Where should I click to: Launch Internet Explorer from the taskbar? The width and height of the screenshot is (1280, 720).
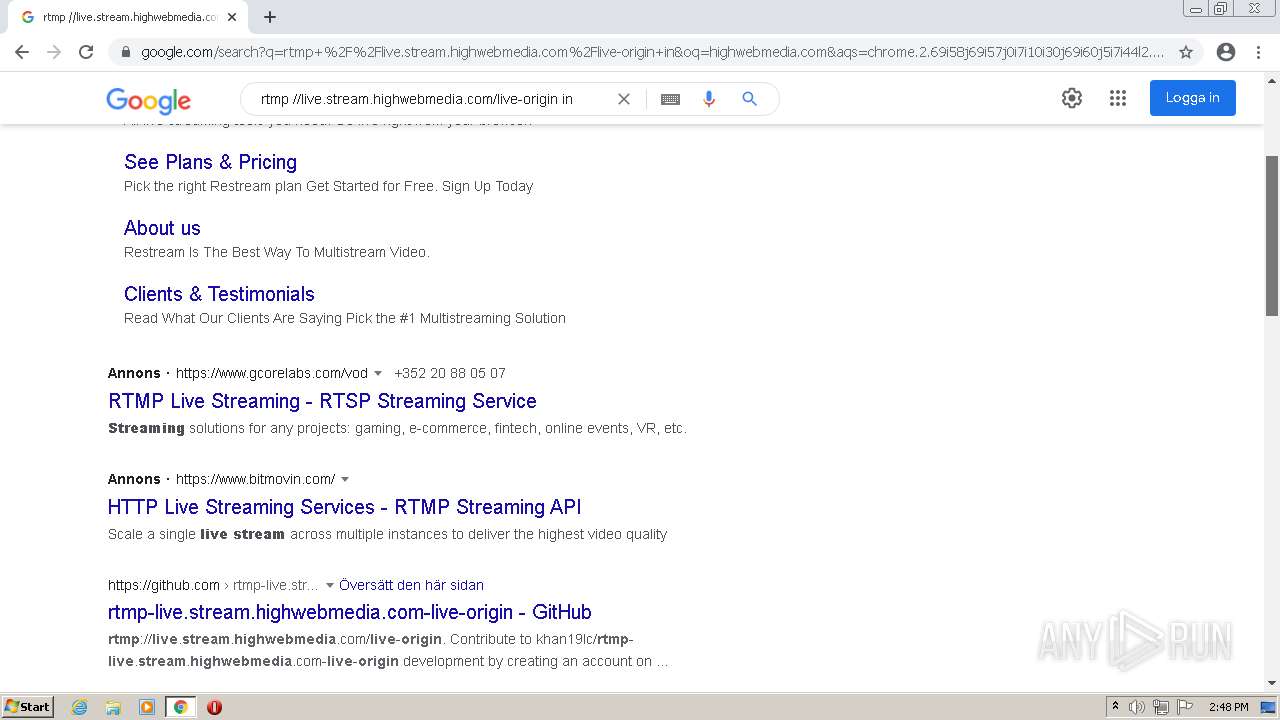79,707
